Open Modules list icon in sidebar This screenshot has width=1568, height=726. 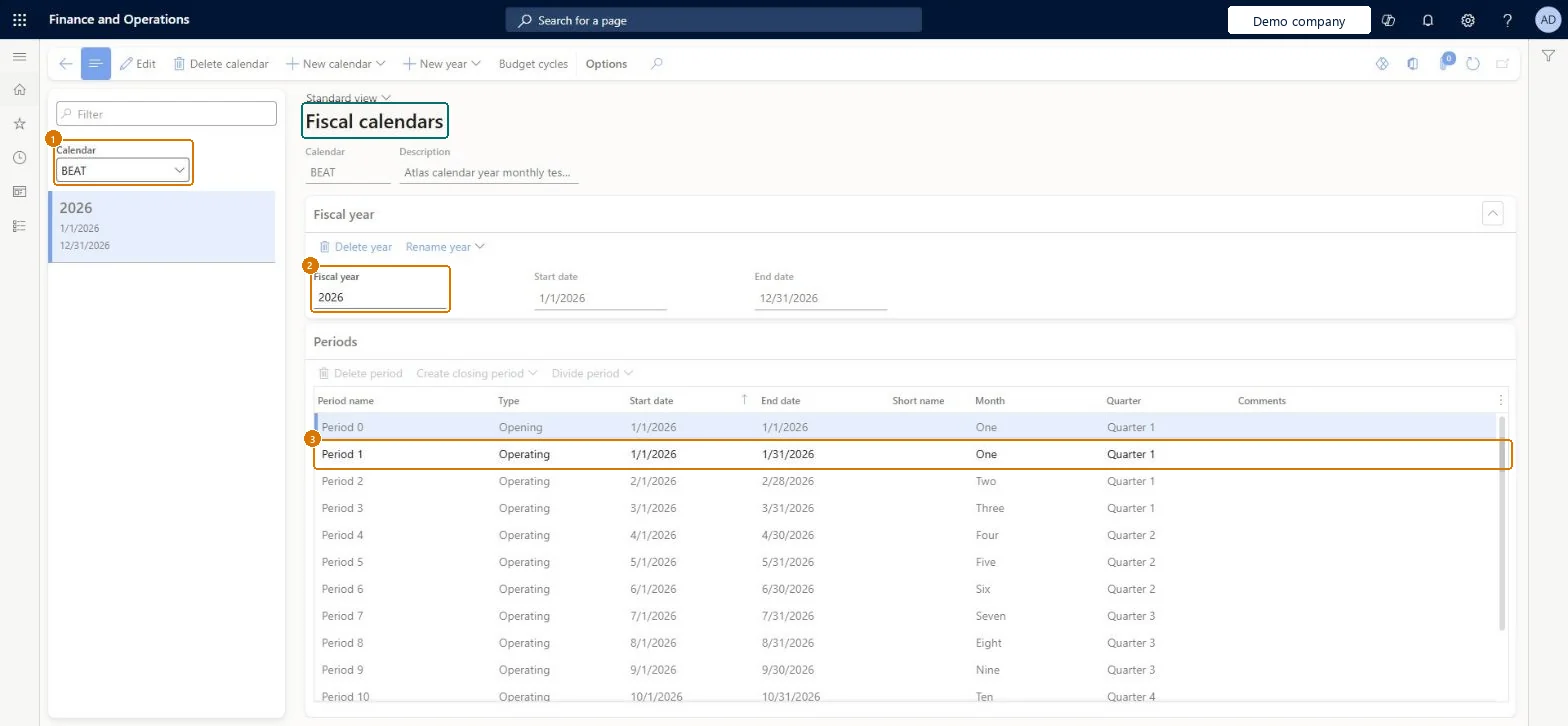point(19,226)
